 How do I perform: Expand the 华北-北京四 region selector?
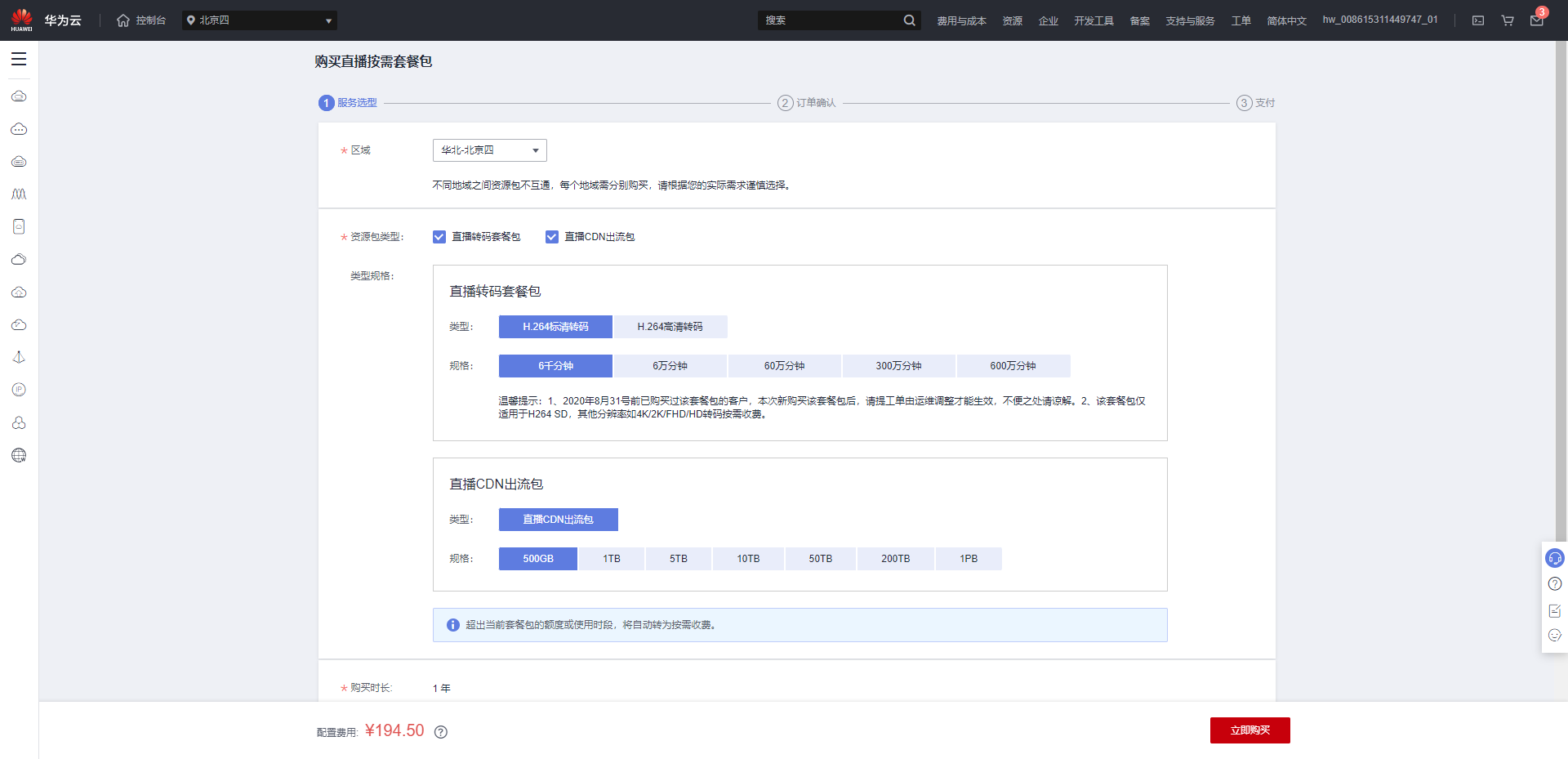coord(490,150)
